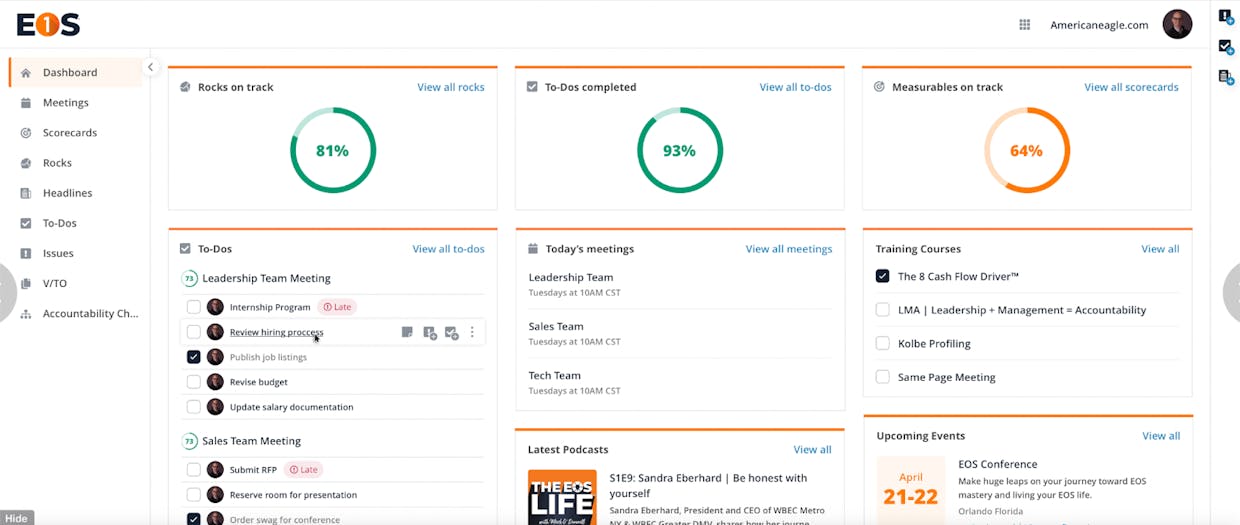Click the Hide button at bottom left

(17, 518)
